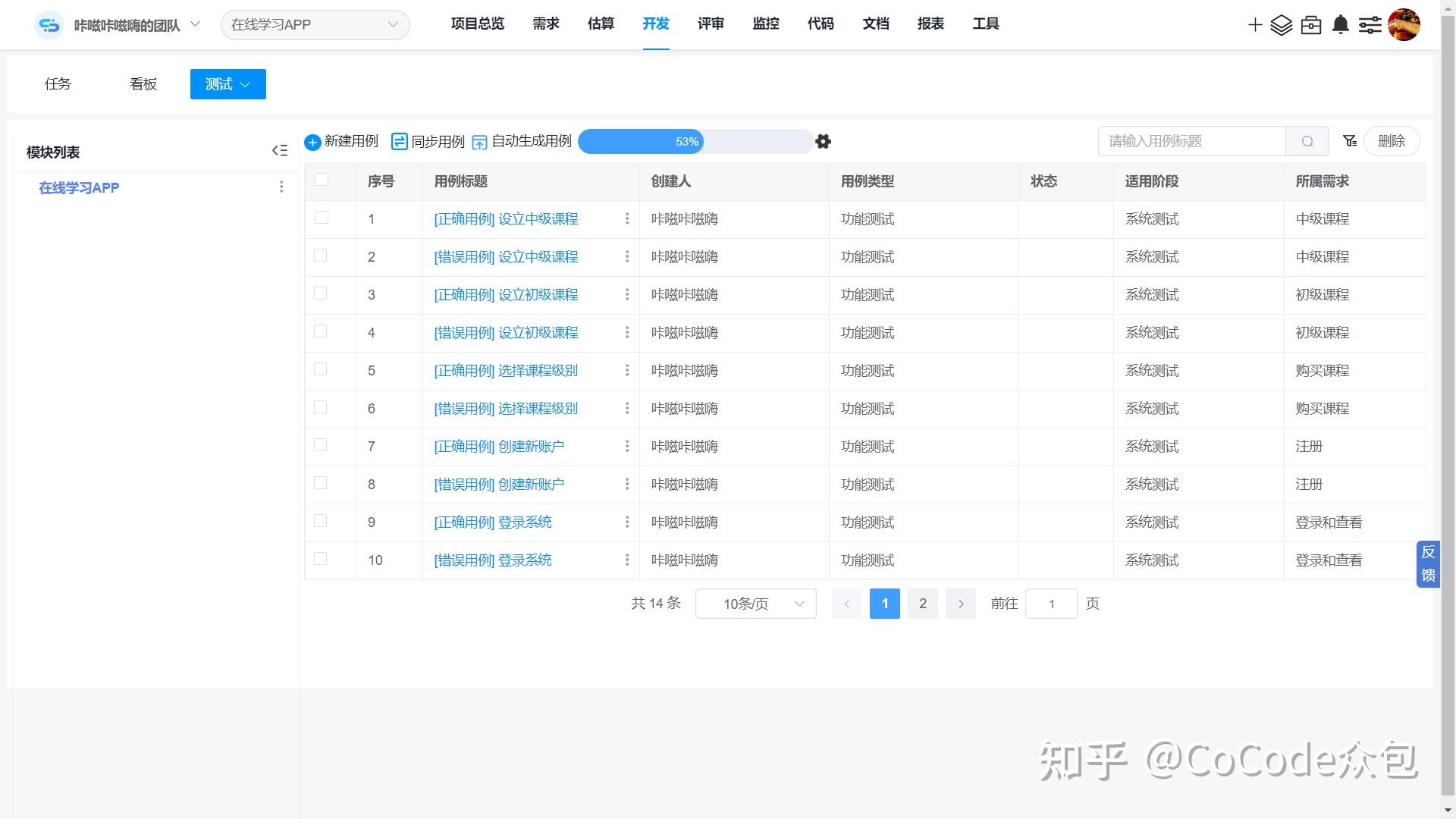
Task: Click the 新建用例 plus icon
Action: [x=312, y=142]
